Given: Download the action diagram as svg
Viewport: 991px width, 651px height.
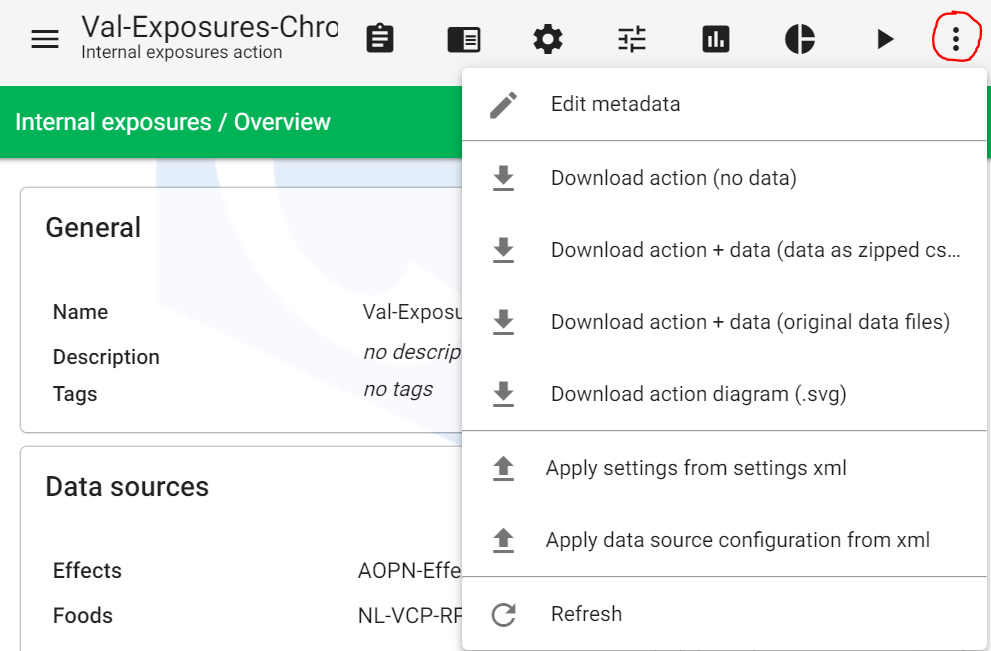Looking at the screenshot, I should [698, 394].
